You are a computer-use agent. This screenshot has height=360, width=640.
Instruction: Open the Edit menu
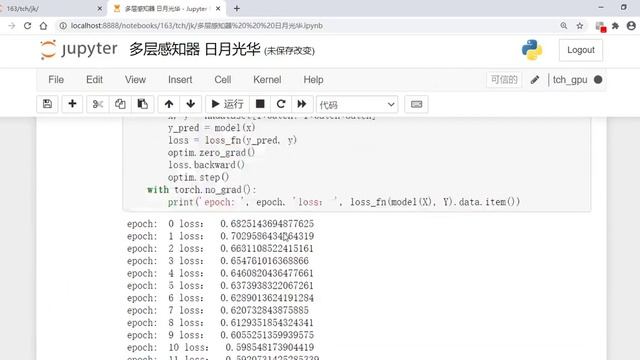[x=94, y=80]
